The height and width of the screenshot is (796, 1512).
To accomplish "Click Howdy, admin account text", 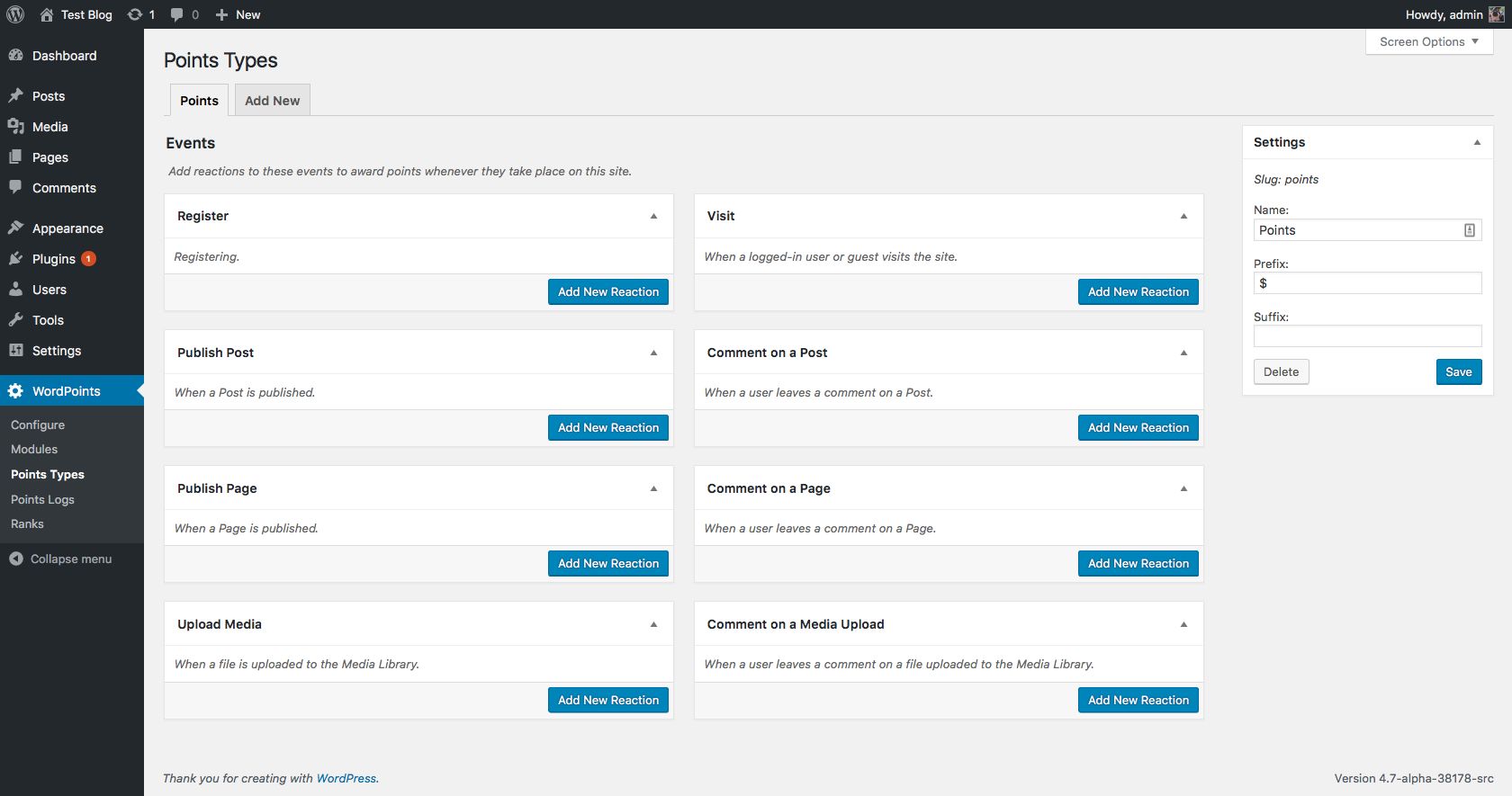I will [1444, 14].
